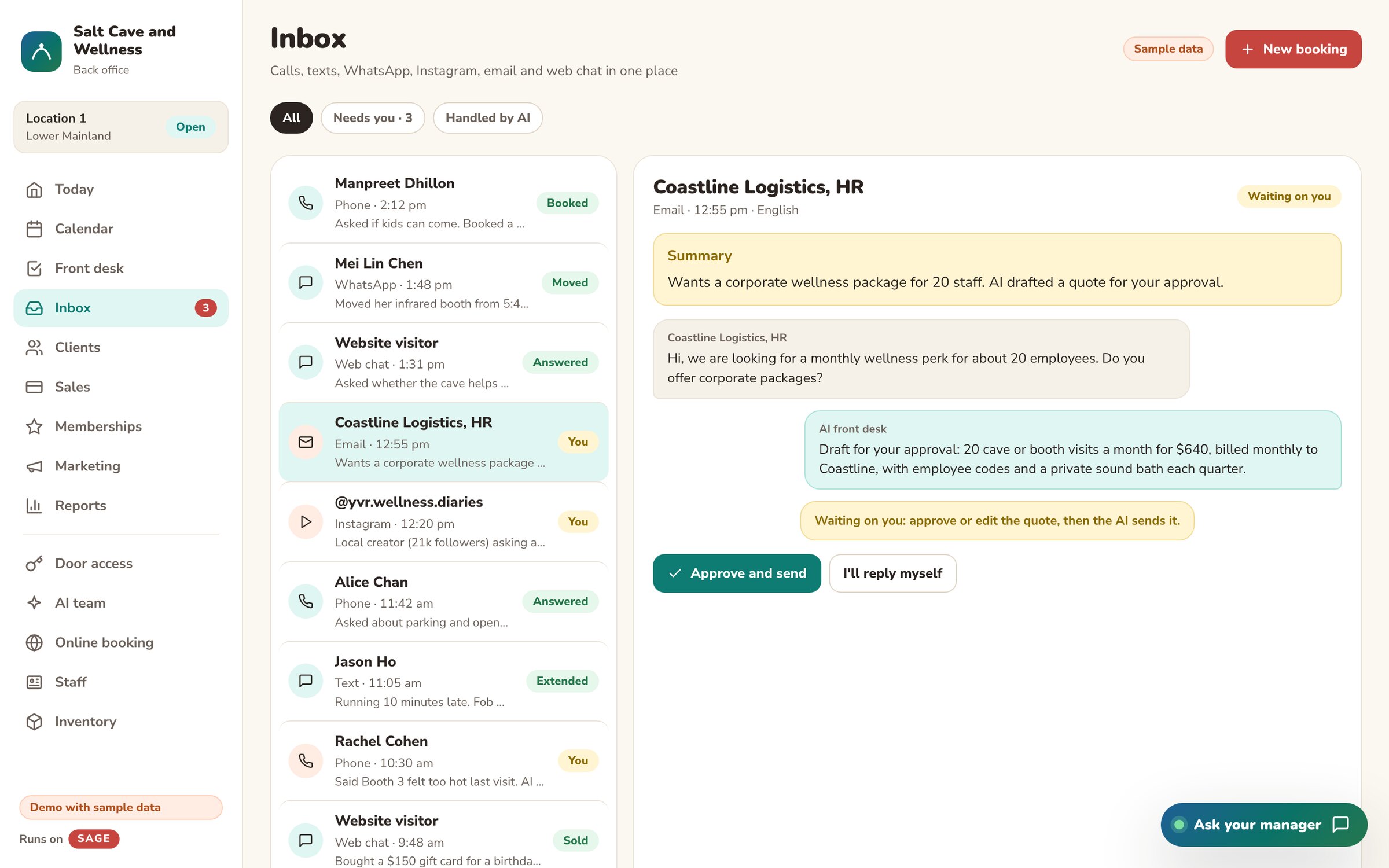This screenshot has width=1389, height=868.
Task: Click the red 3 badge on Inbox
Action: tap(205, 308)
